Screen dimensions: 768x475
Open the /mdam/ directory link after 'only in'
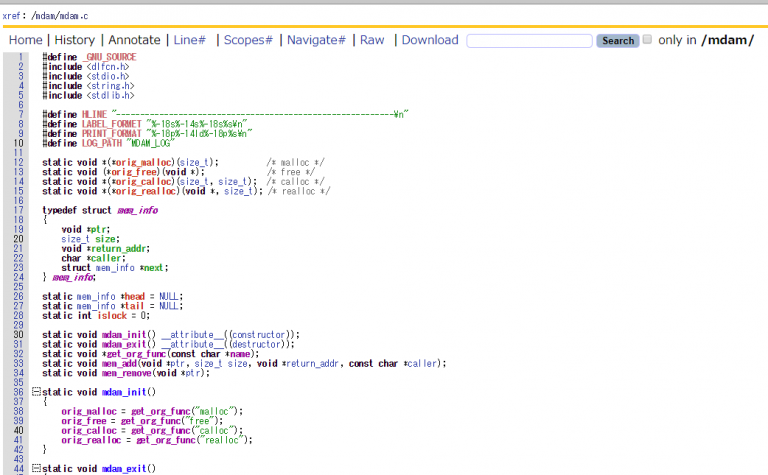click(727, 40)
